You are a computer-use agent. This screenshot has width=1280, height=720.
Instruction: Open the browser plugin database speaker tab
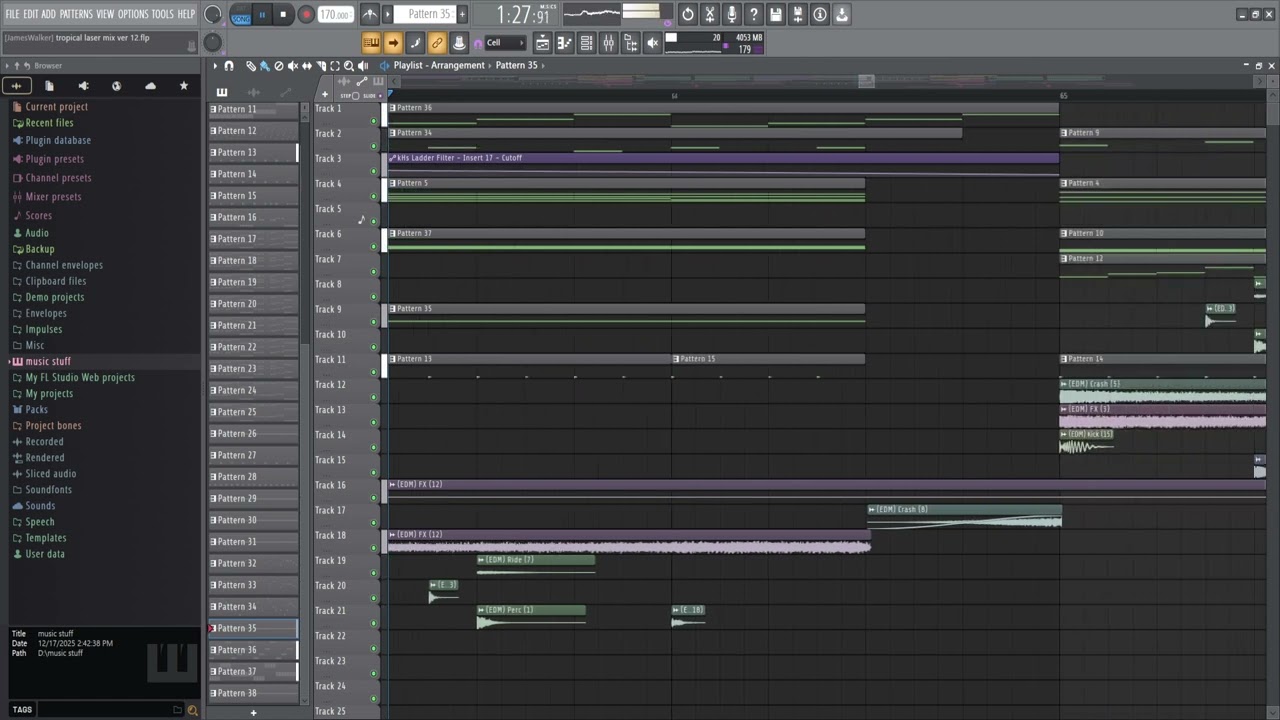click(x=83, y=86)
